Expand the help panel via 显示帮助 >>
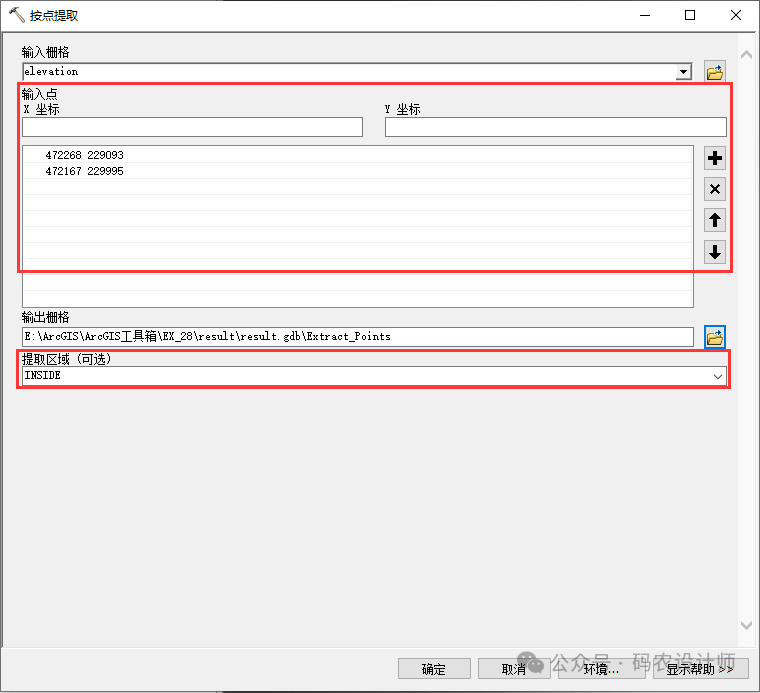Viewport: 760px width, 693px height. (700, 669)
